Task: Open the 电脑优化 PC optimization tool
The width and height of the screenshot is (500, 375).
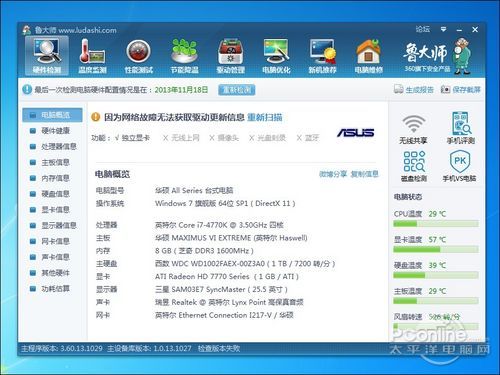Action: (276, 56)
